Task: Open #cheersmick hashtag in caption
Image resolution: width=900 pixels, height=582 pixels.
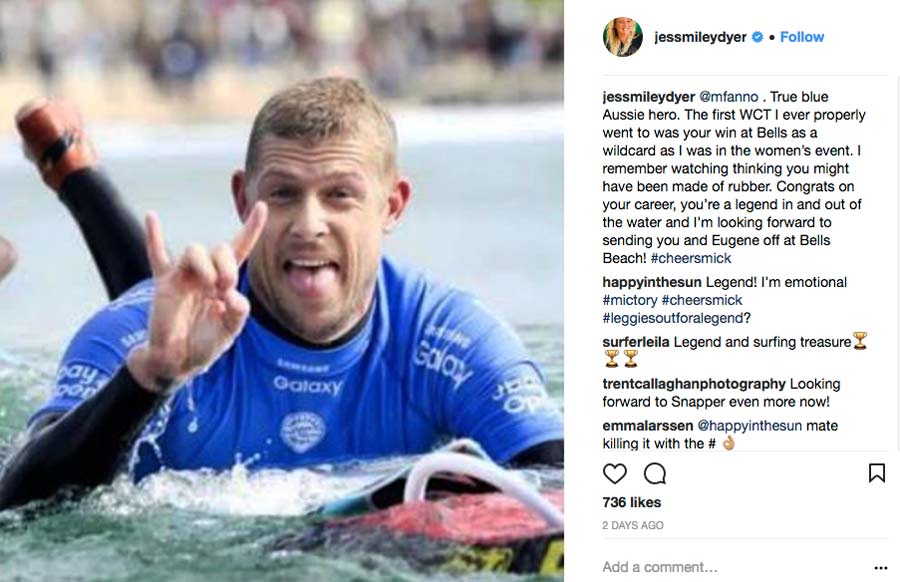Action: coord(691,258)
